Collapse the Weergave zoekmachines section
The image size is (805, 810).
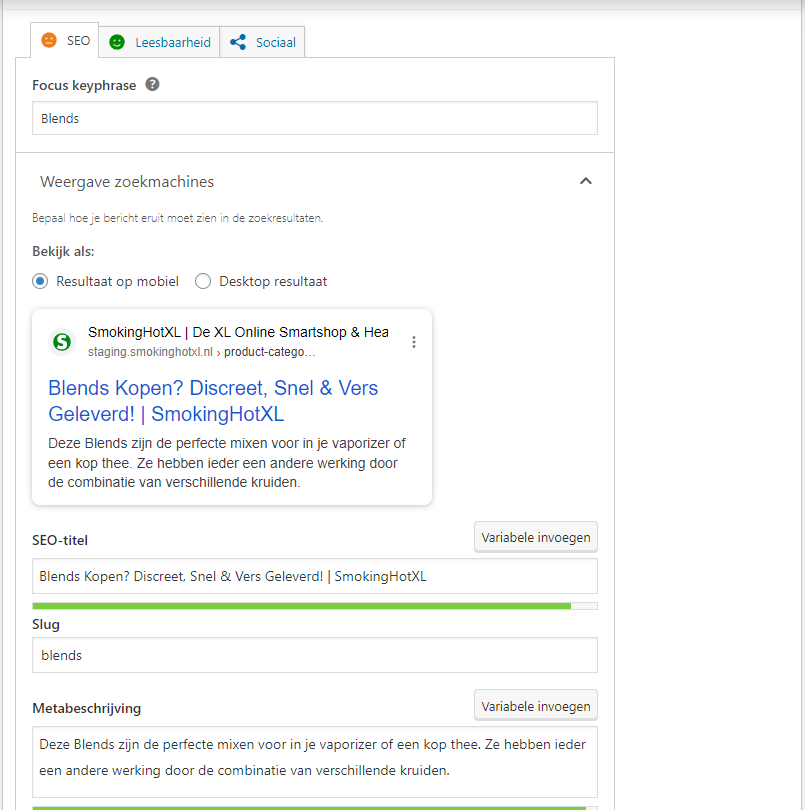pos(585,181)
